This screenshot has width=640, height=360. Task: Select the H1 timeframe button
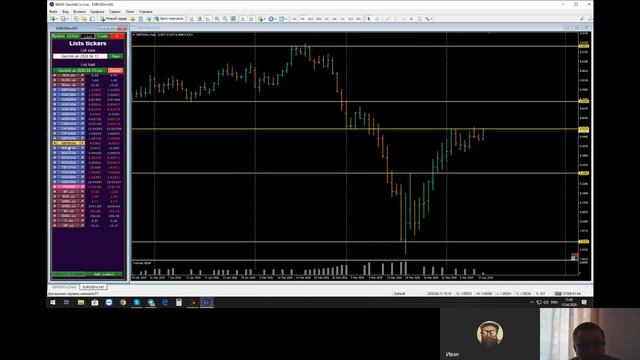326,19
